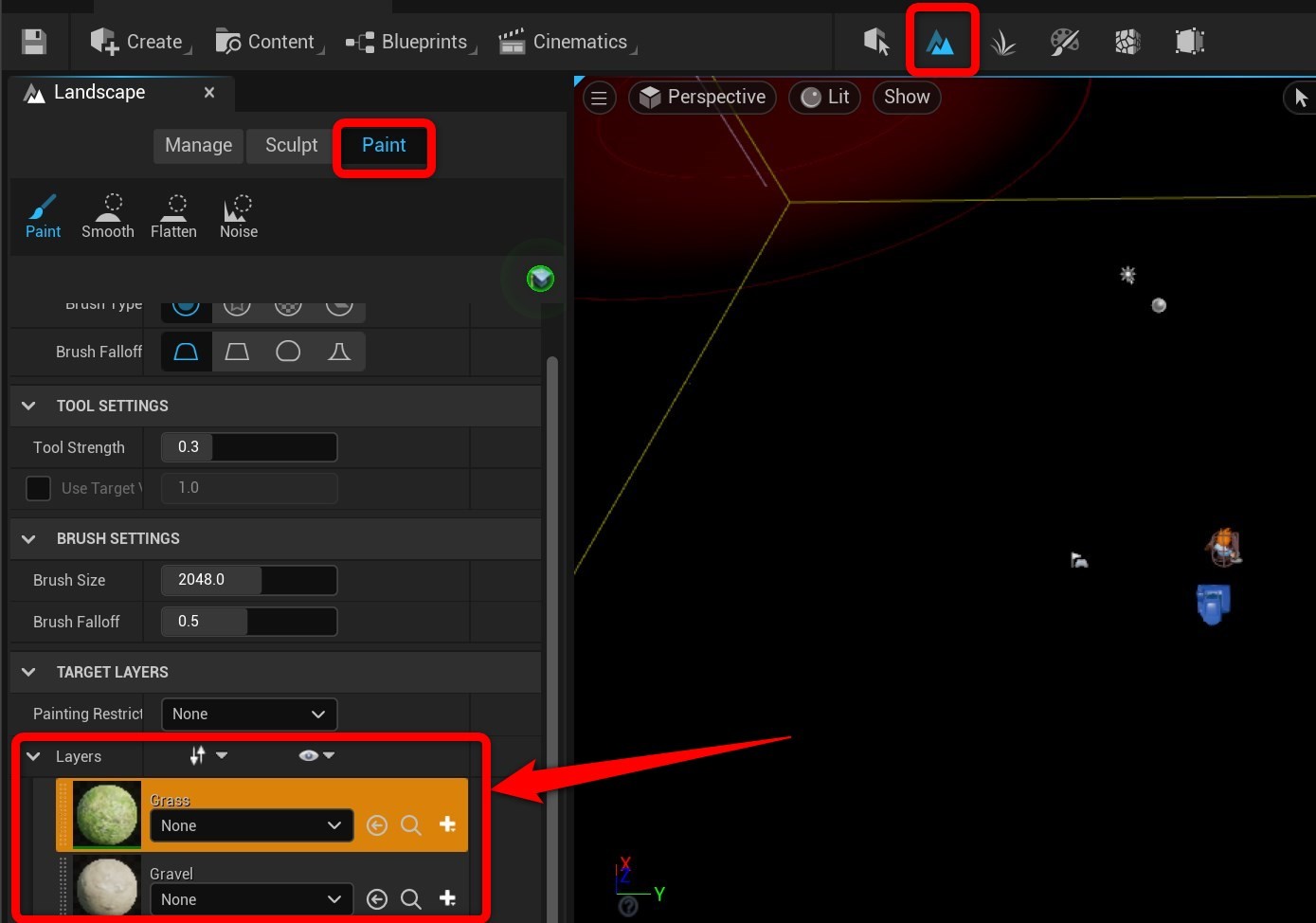Open the Blueprints menu

[x=409, y=42]
